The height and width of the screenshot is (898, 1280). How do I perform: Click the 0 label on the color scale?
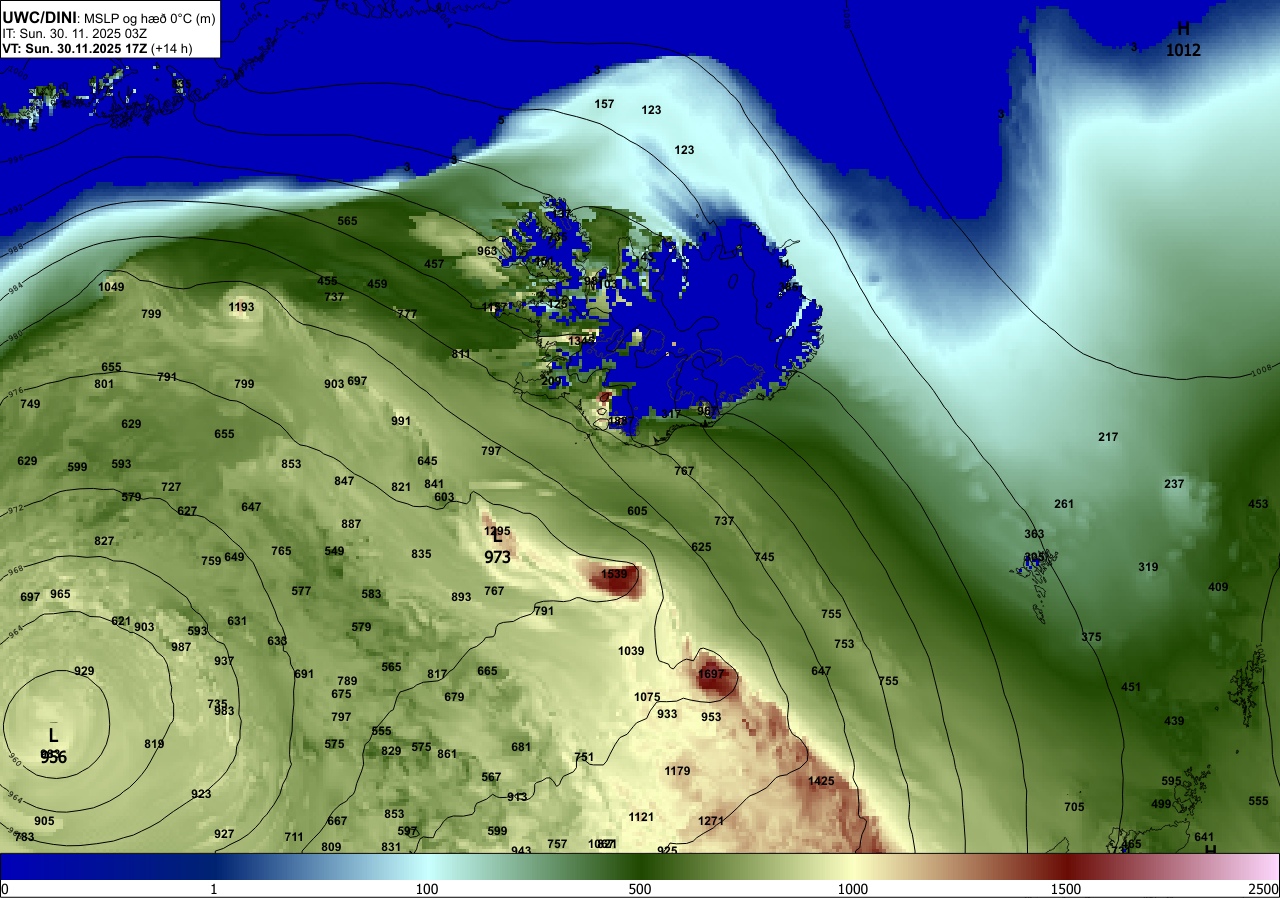[x=5, y=889]
